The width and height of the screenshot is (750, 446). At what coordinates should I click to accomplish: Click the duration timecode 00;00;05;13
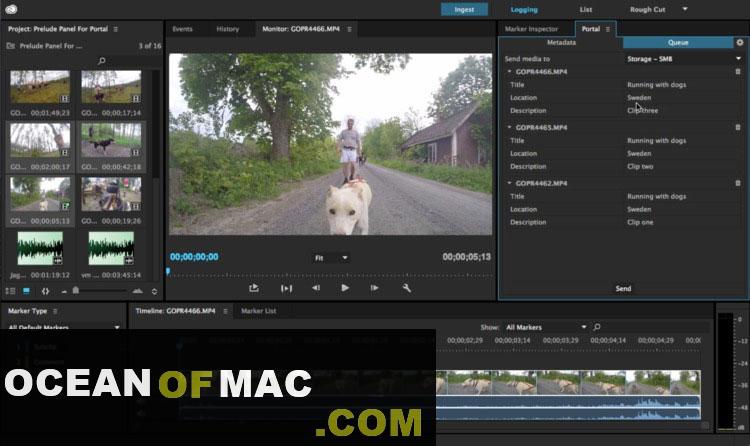(466, 257)
